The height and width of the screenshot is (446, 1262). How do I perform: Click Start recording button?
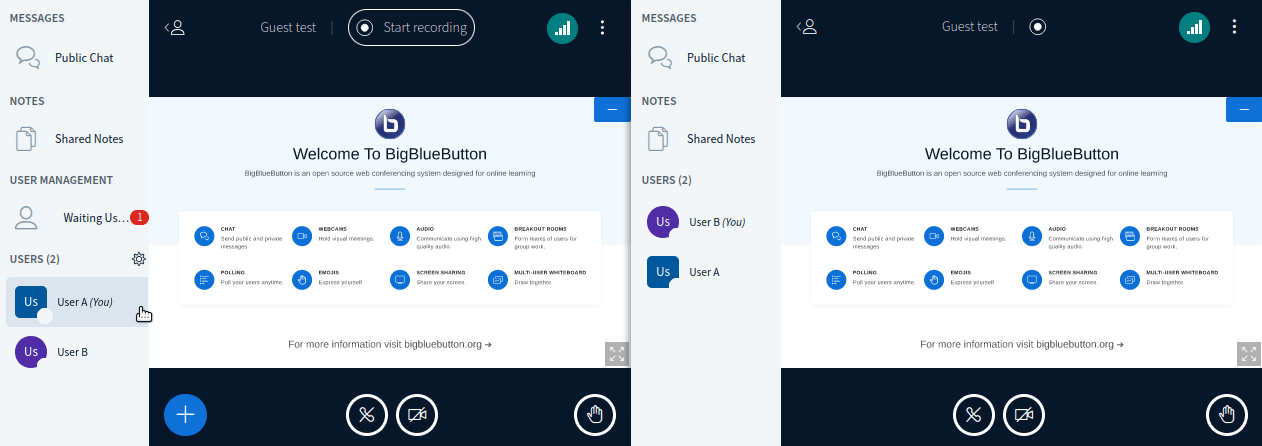pyautogui.click(x=411, y=28)
